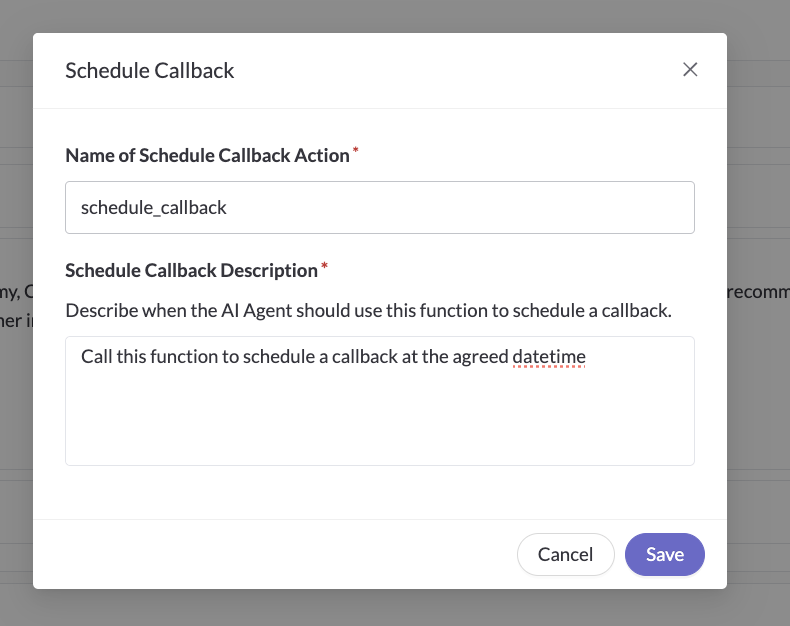Click the misspelled word "datetime" in description
This screenshot has height=626, width=790.
coord(549,357)
